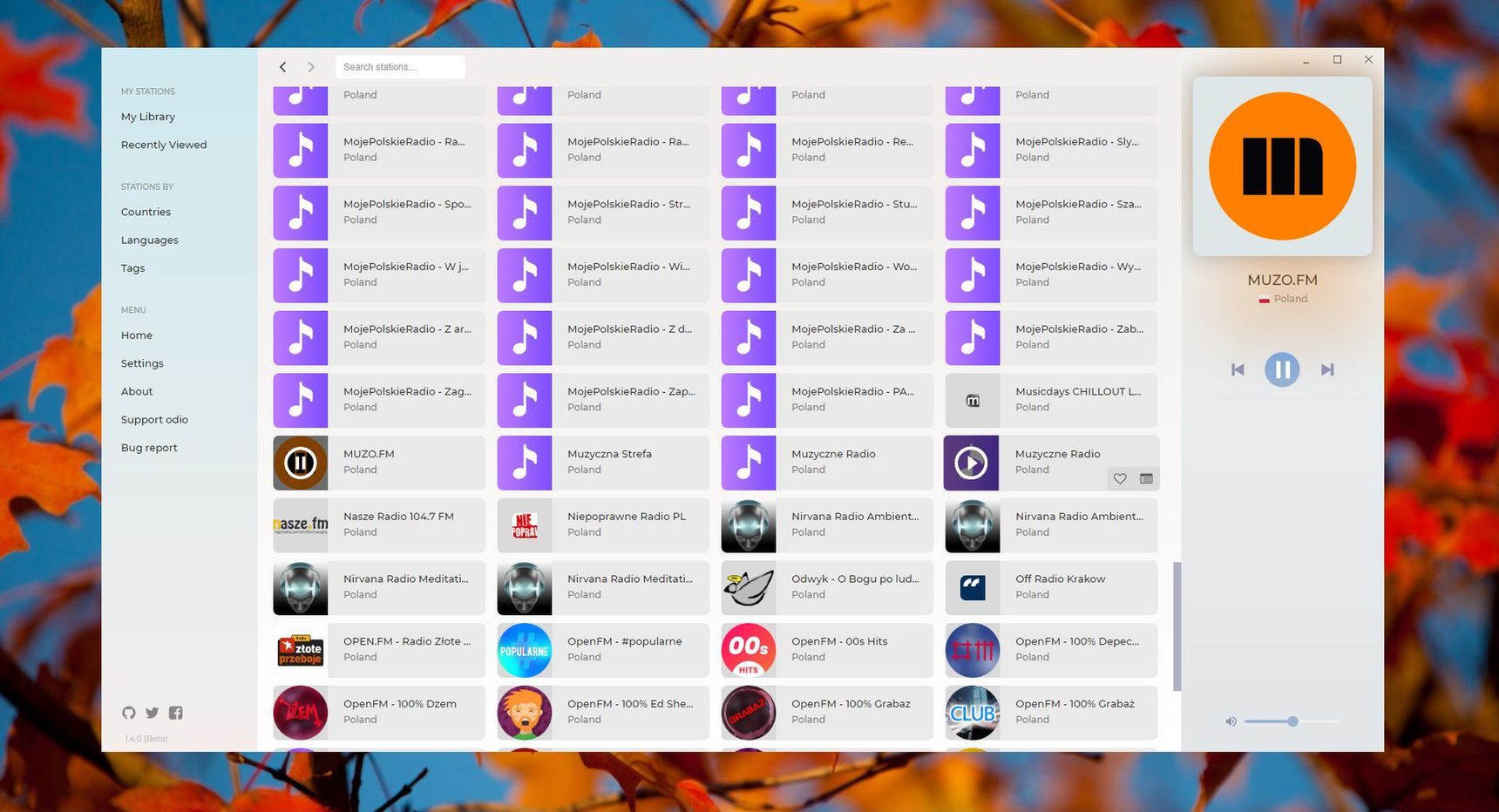Click Support odio link

(154, 419)
